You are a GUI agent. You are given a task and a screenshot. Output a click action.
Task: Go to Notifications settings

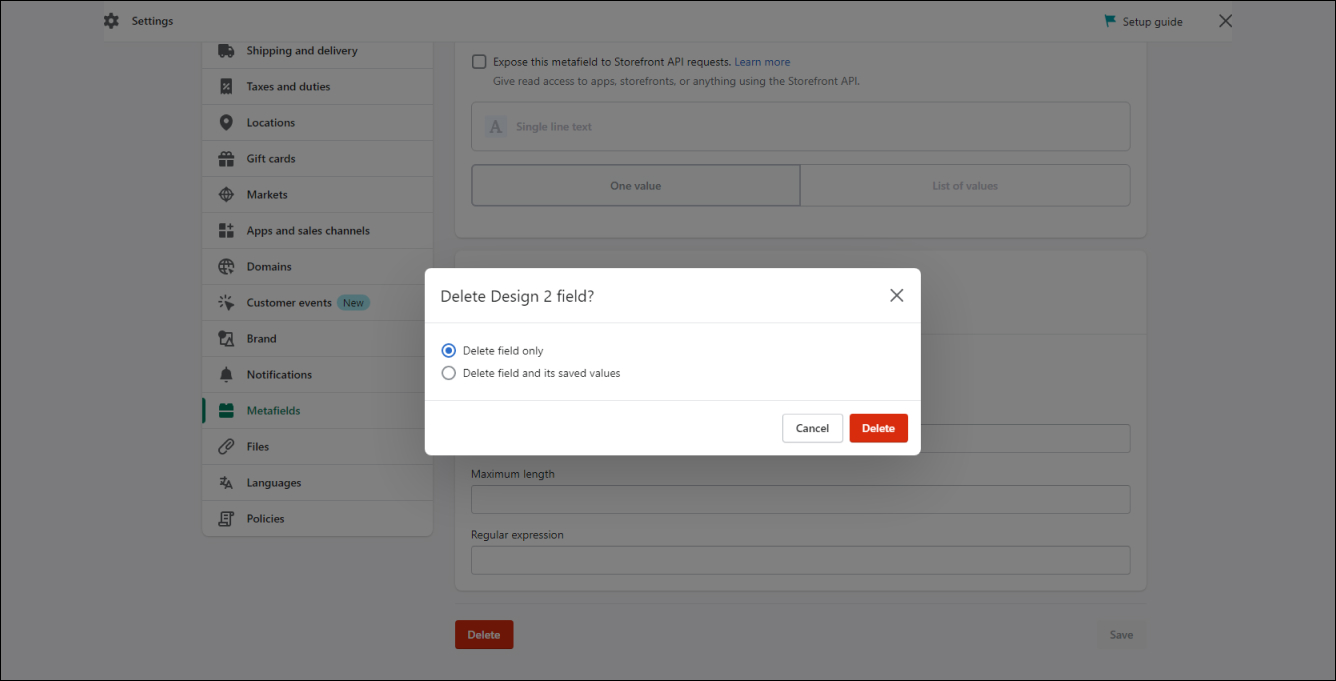tap(318, 375)
